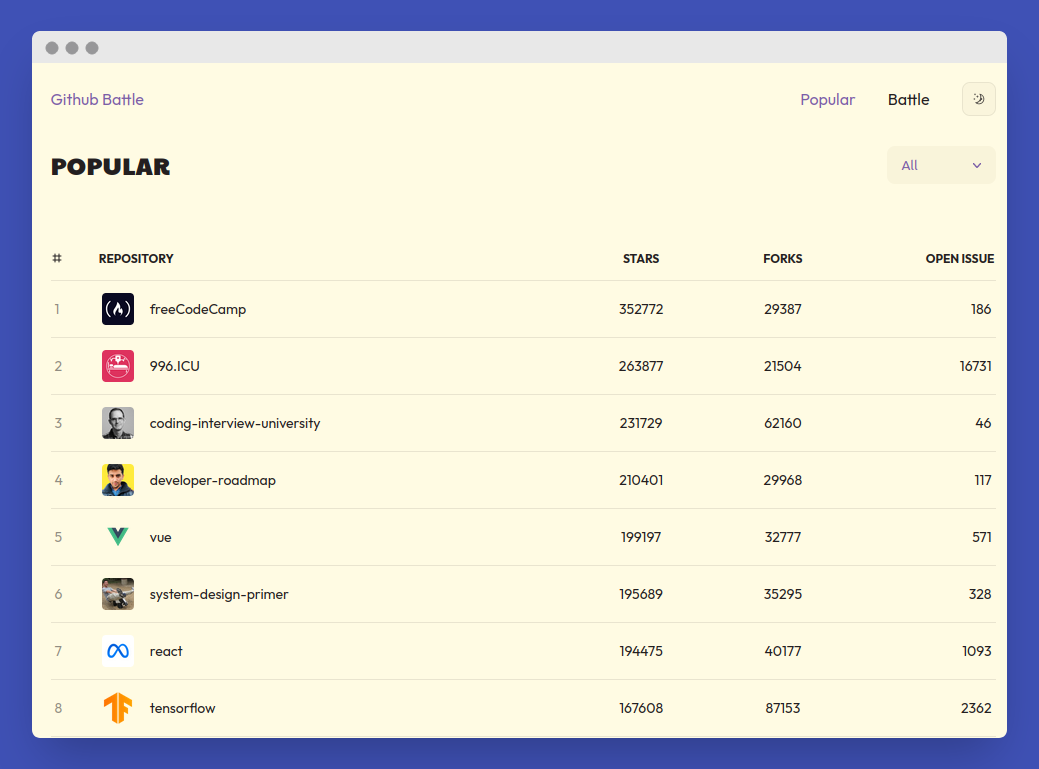1039x769 pixels.
Task: Select freeCodeCamp open issue count 186
Action: coord(981,309)
